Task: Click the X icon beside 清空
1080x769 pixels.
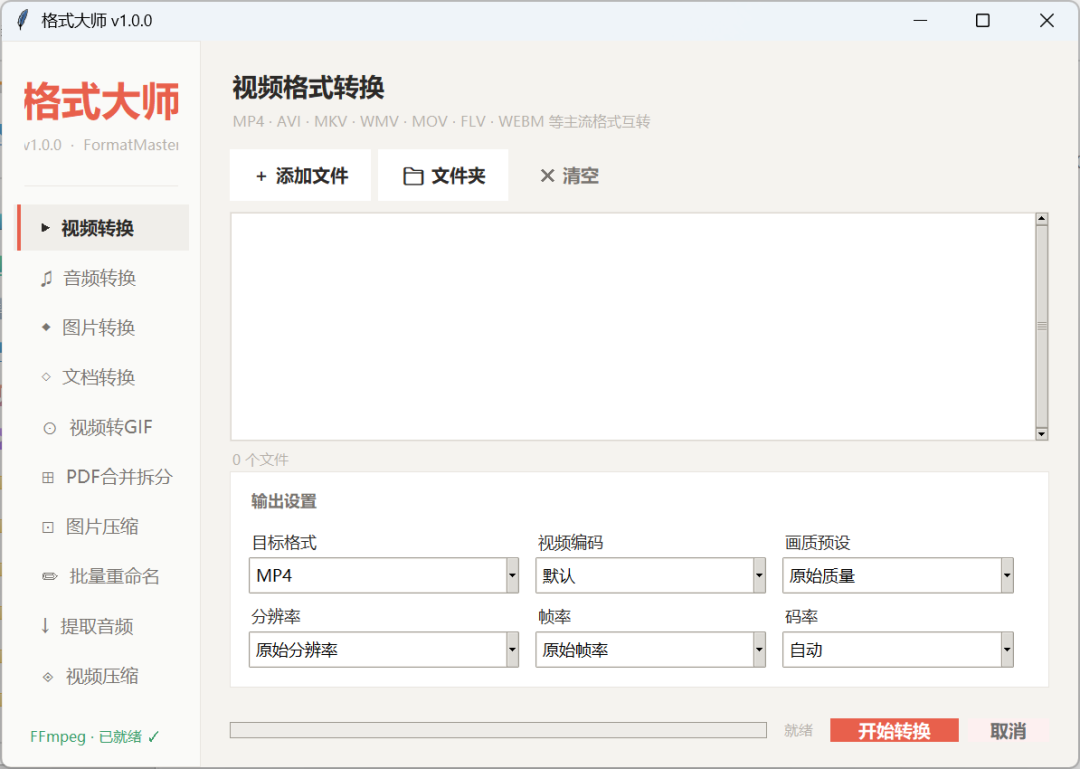Action: pos(547,176)
